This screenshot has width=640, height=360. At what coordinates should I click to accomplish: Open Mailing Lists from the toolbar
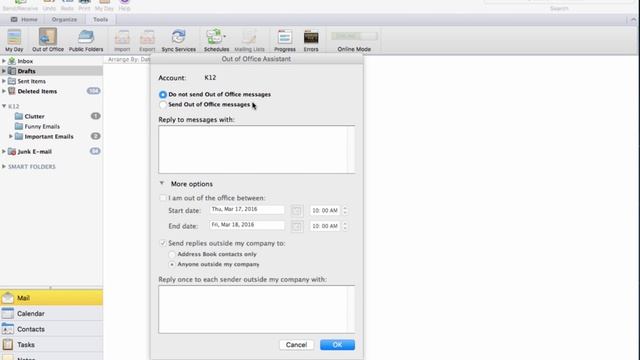click(249, 40)
